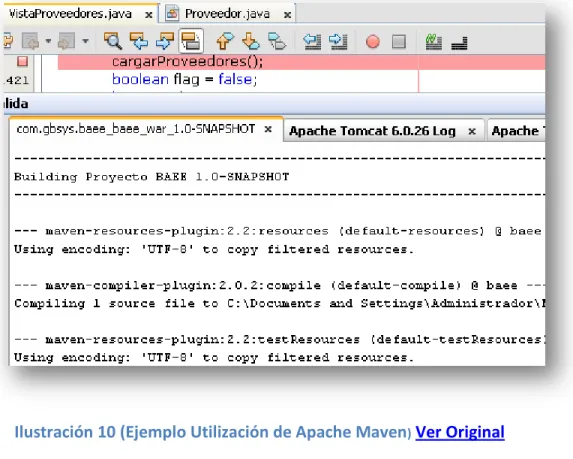
Task: Click the Ilustración 10 caption text
Action: 213,432
